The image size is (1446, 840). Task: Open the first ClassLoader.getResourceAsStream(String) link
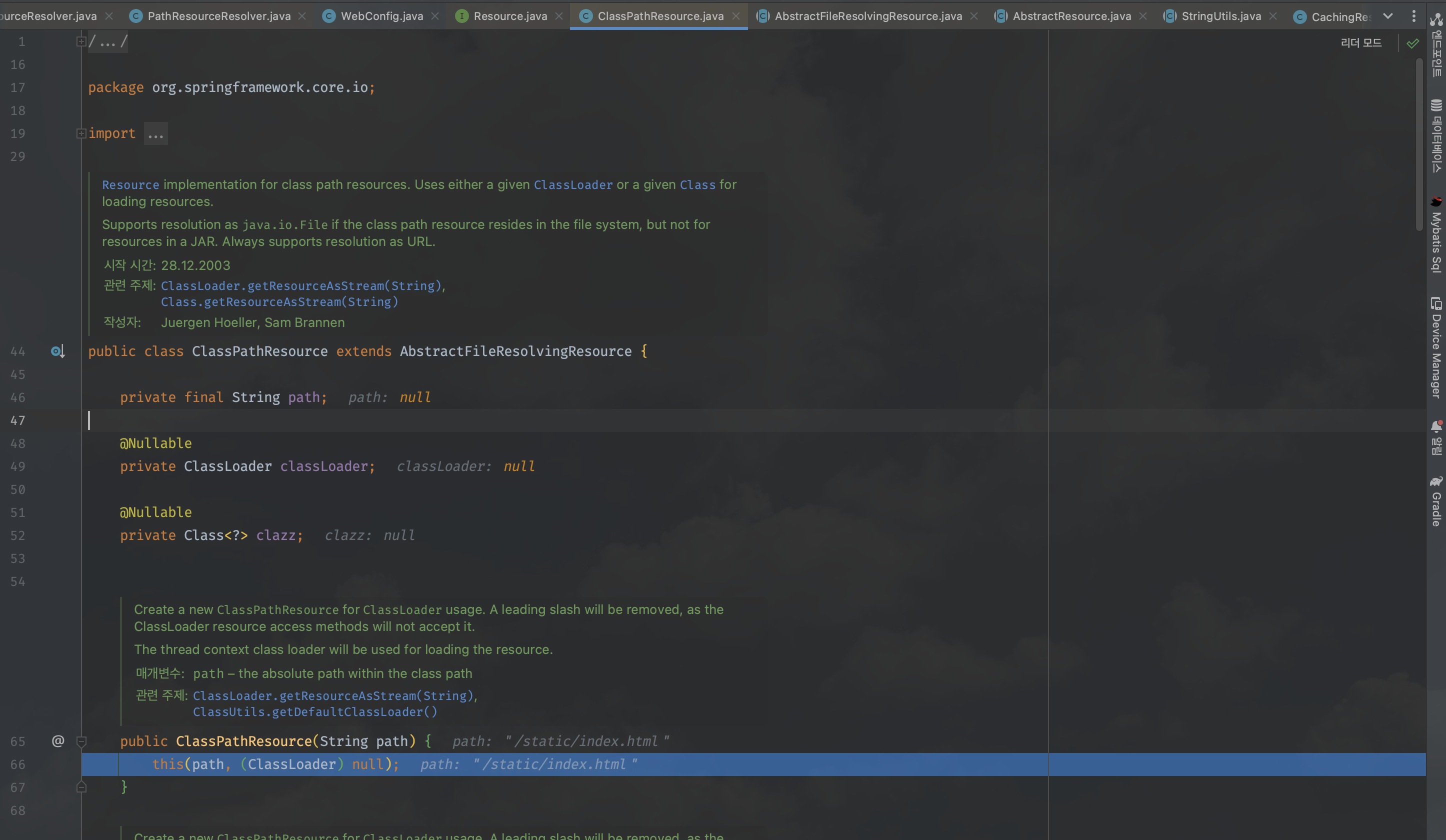301,285
